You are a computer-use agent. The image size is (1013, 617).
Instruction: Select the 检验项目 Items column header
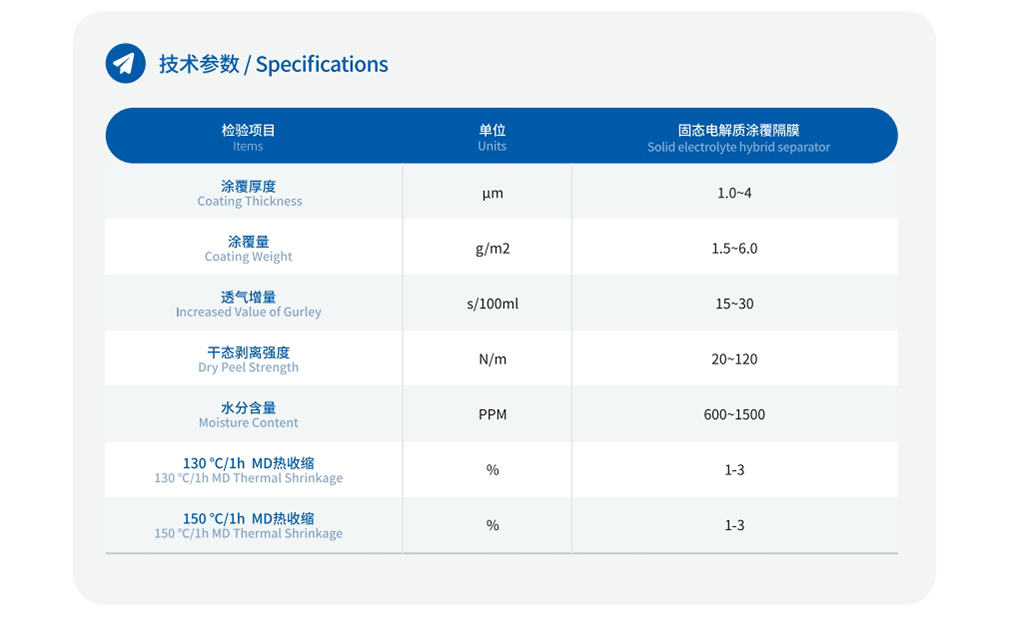click(248, 137)
